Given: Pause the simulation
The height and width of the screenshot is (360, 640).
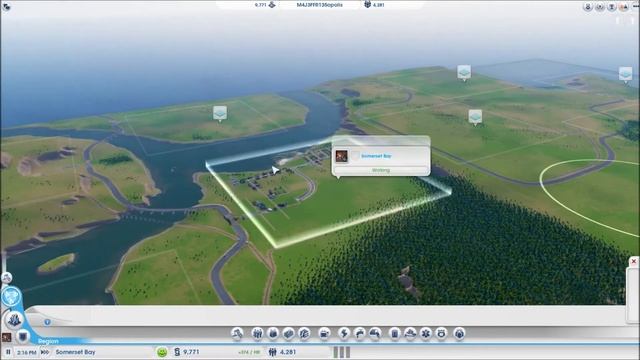Looking at the screenshot, I should (x=8, y=352).
